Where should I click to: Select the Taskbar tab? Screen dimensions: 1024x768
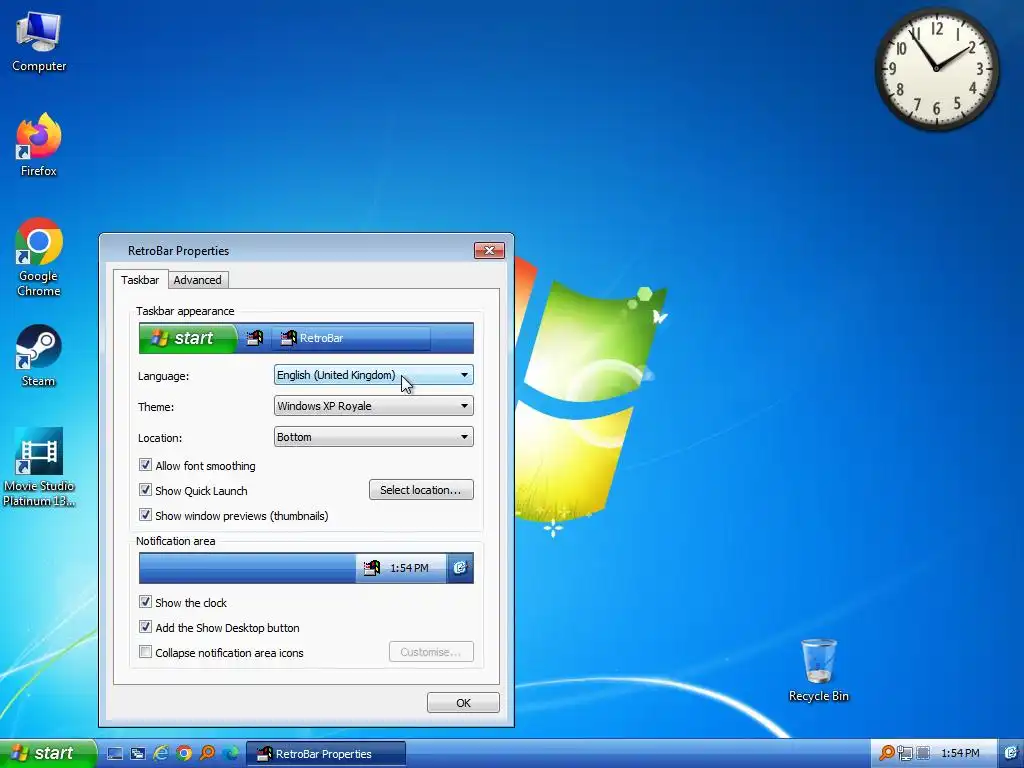click(x=140, y=280)
